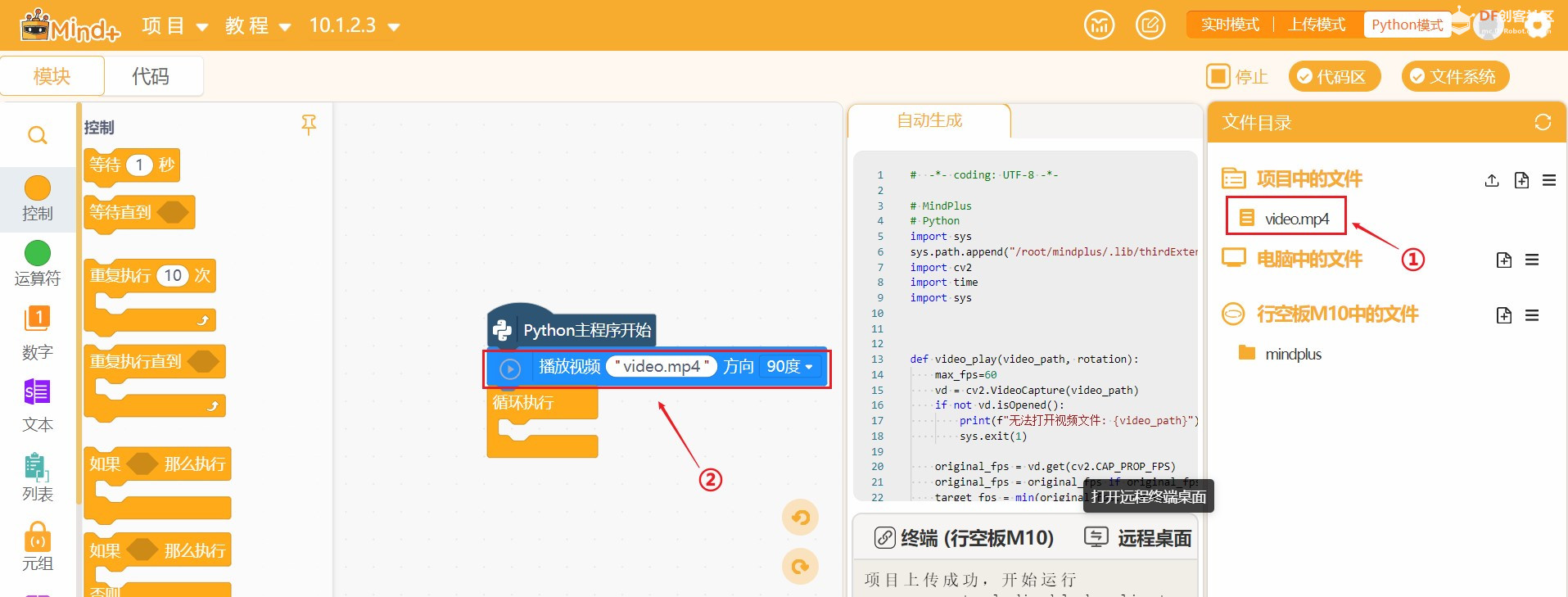
Task: Add new file to computer files section
Action: (1503, 260)
